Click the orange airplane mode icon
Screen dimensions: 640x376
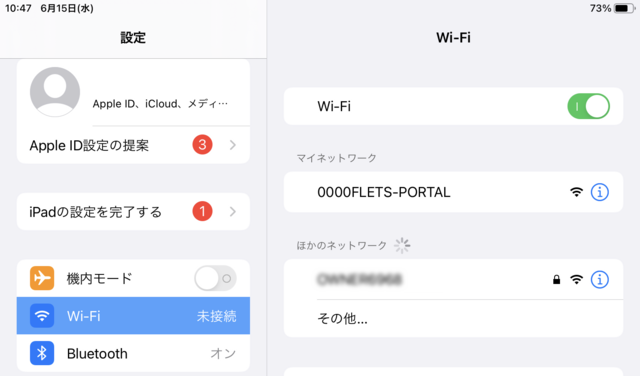click(x=42, y=278)
